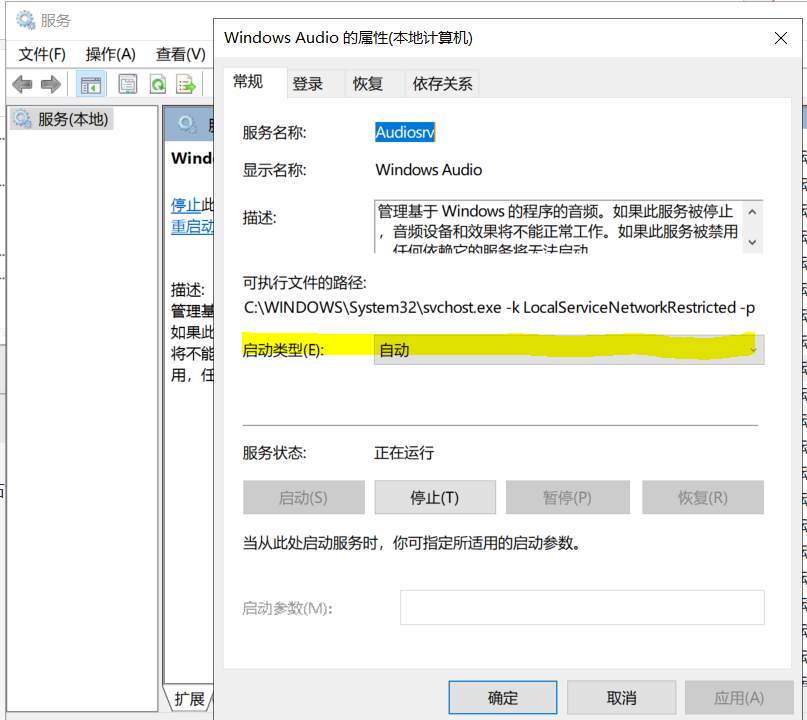Toggle the Show/Hide Console Tree icon

[x=91, y=83]
